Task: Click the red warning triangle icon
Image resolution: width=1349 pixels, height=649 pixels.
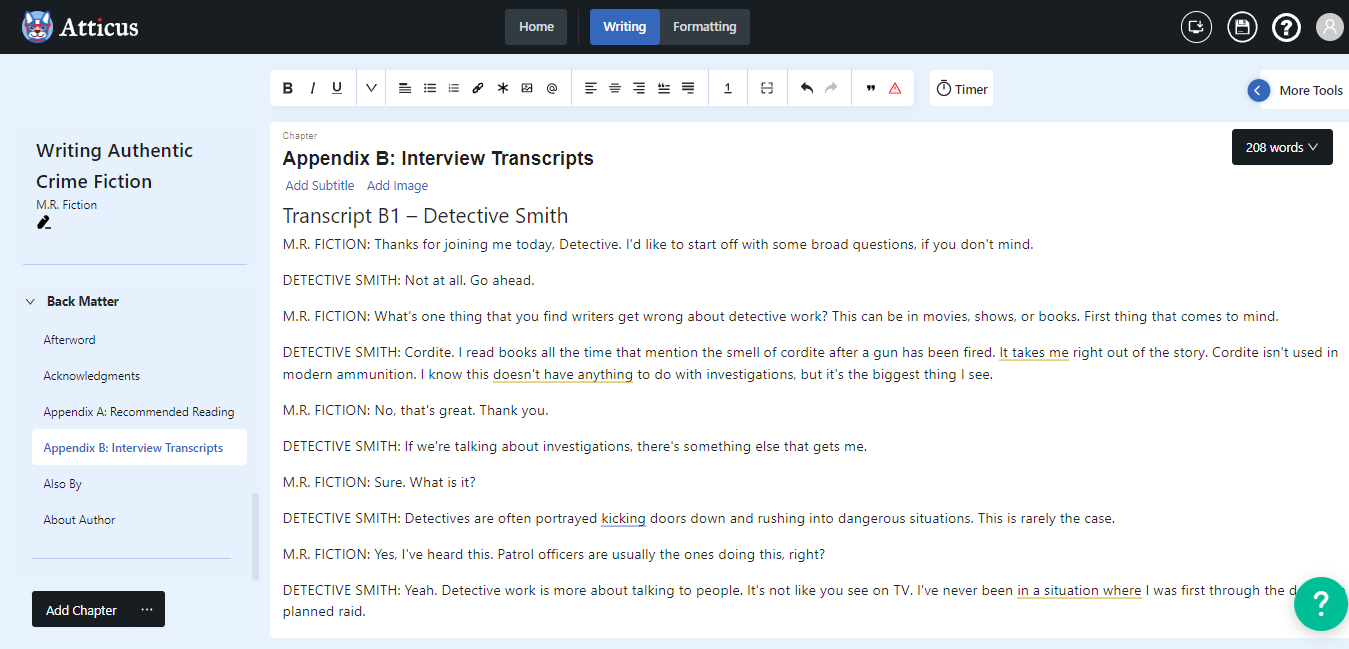Action: pyautogui.click(x=895, y=89)
